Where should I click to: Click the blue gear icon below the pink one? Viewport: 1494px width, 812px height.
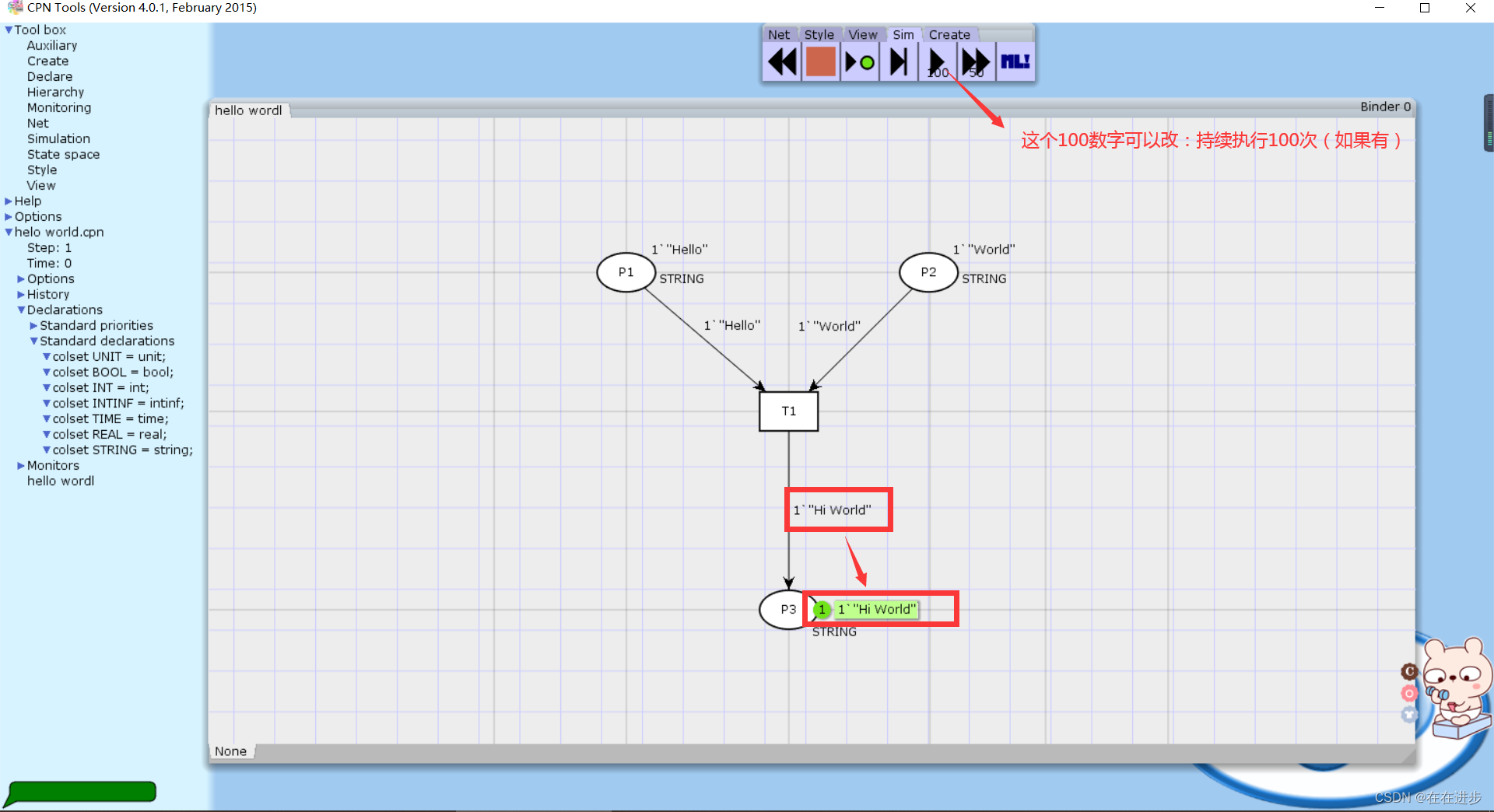tap(1409, 715)
